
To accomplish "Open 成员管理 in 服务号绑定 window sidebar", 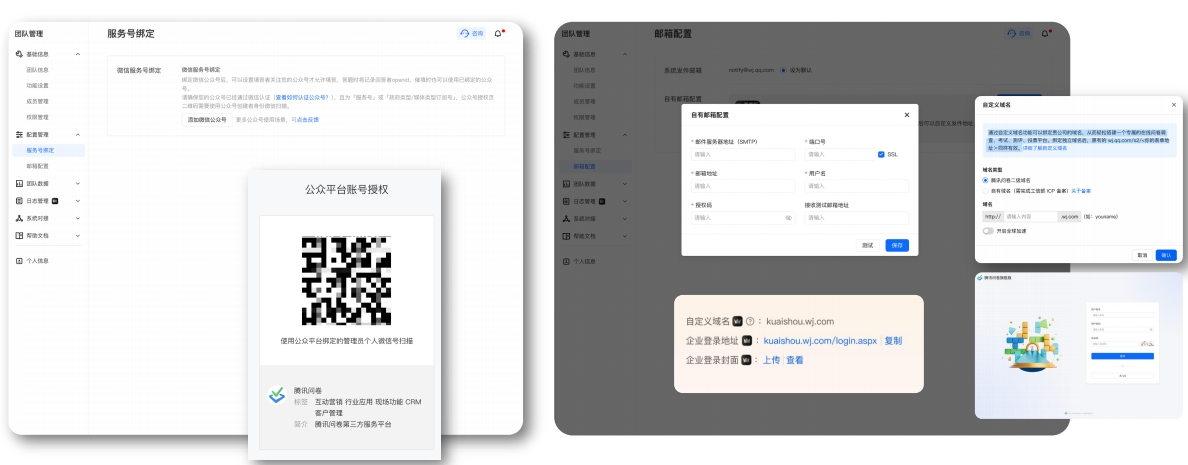I will pos(38,101).
